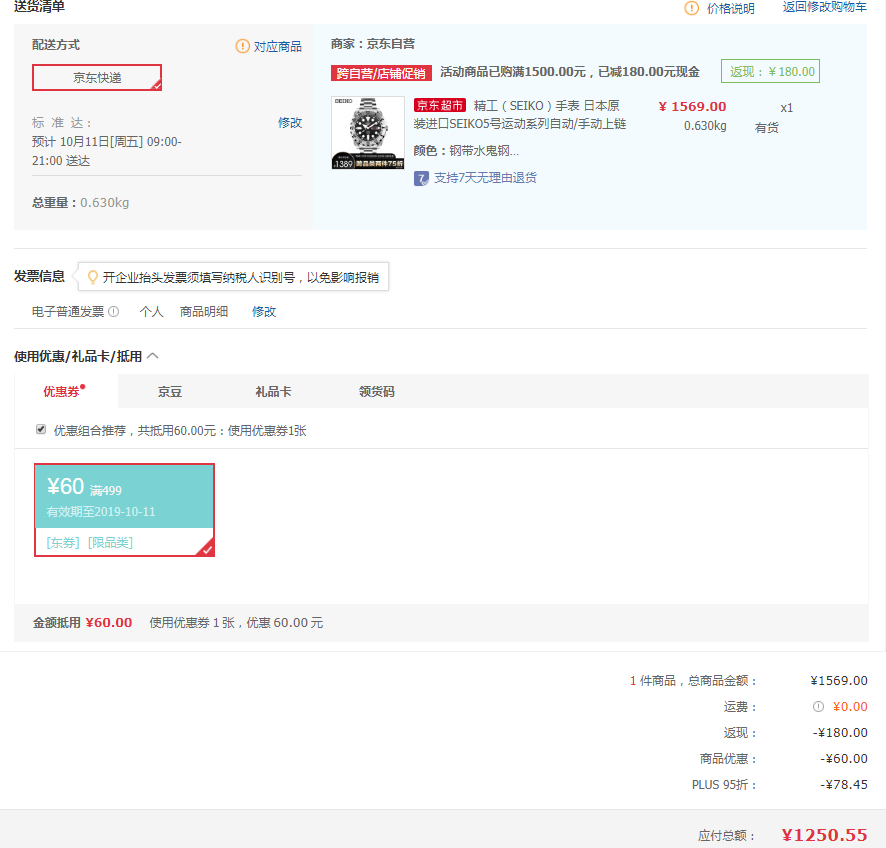Click the PLUS 95折 discount -¥78.45
The image size is (886, 848).
pyautogui.click(x=844, y=784)
